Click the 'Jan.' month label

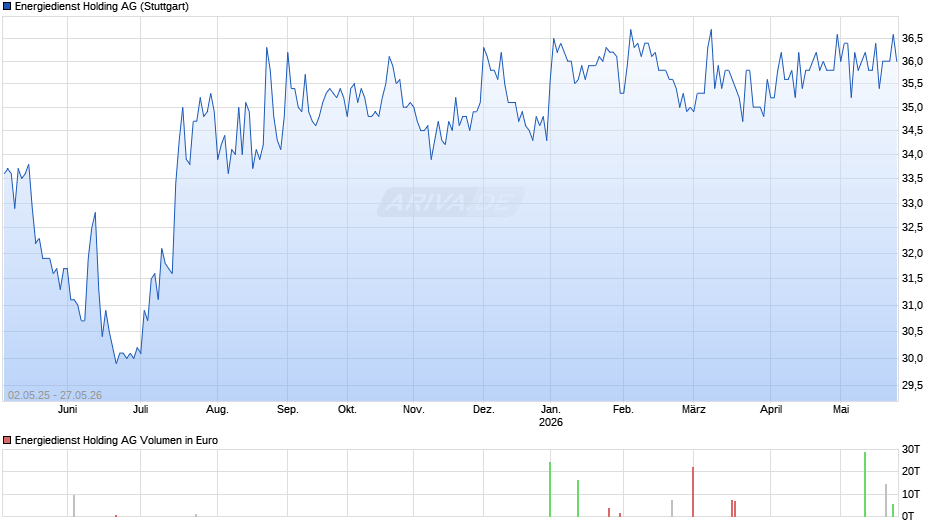551,410
